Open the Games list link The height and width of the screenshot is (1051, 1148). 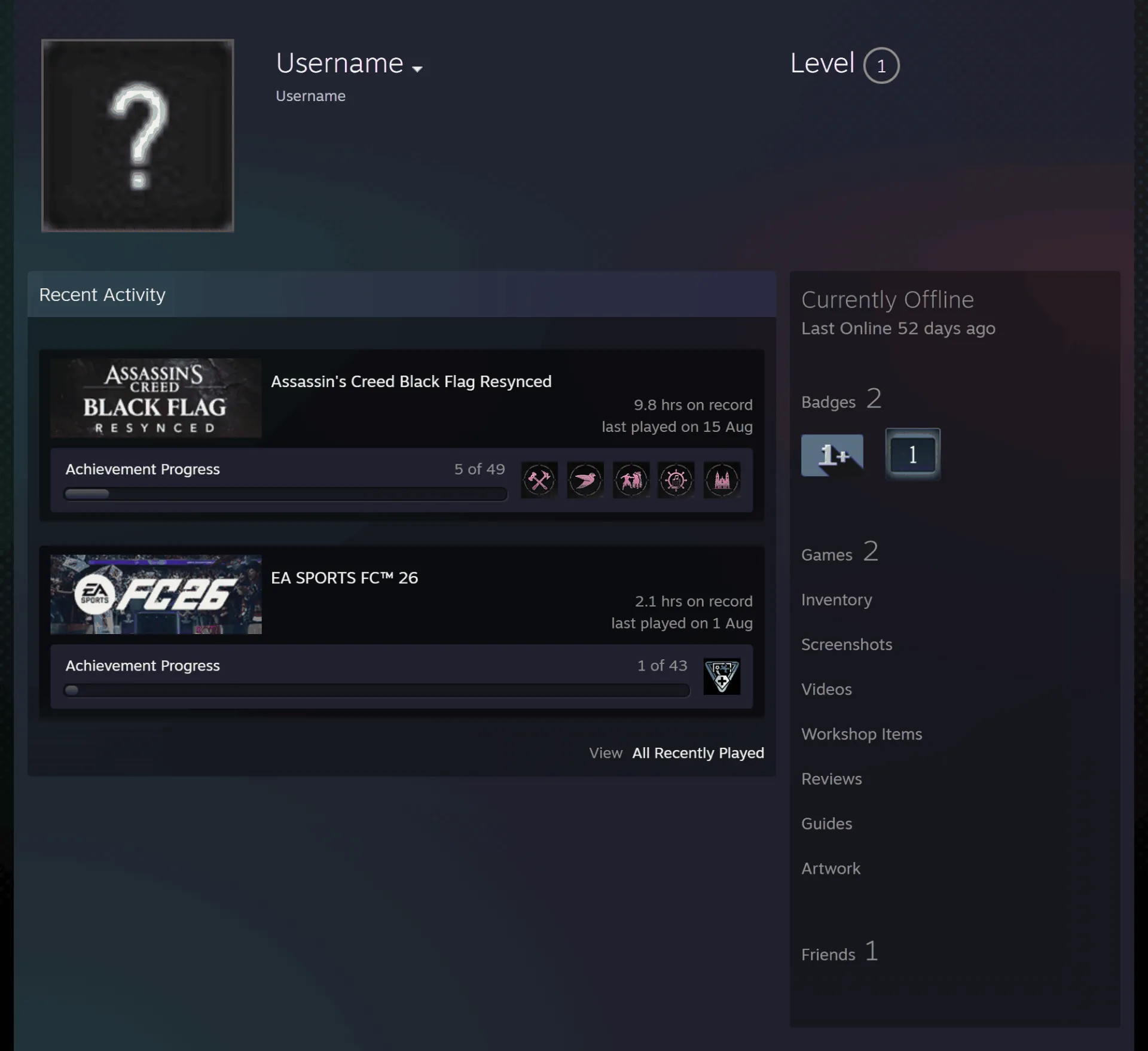tap(840, 552)
